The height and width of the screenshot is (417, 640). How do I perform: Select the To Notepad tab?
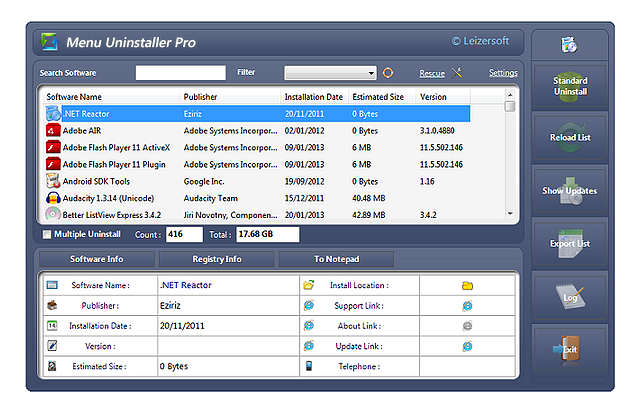(x=336, y=259)
